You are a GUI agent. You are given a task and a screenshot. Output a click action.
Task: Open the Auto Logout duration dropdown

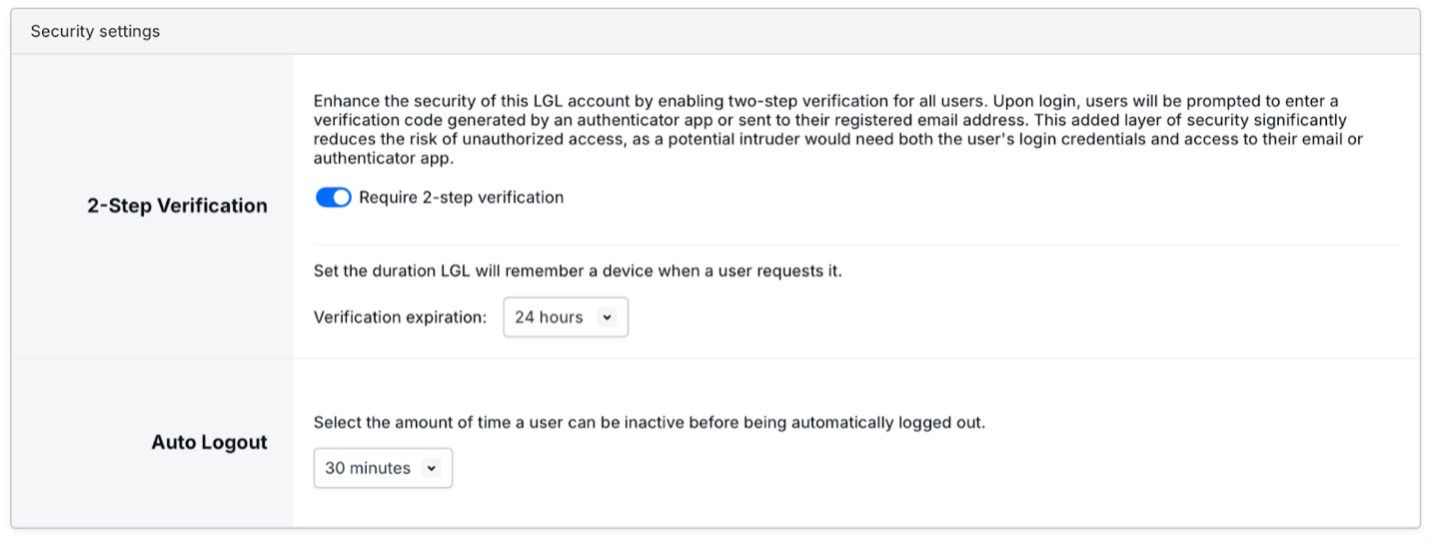(383, 468)
